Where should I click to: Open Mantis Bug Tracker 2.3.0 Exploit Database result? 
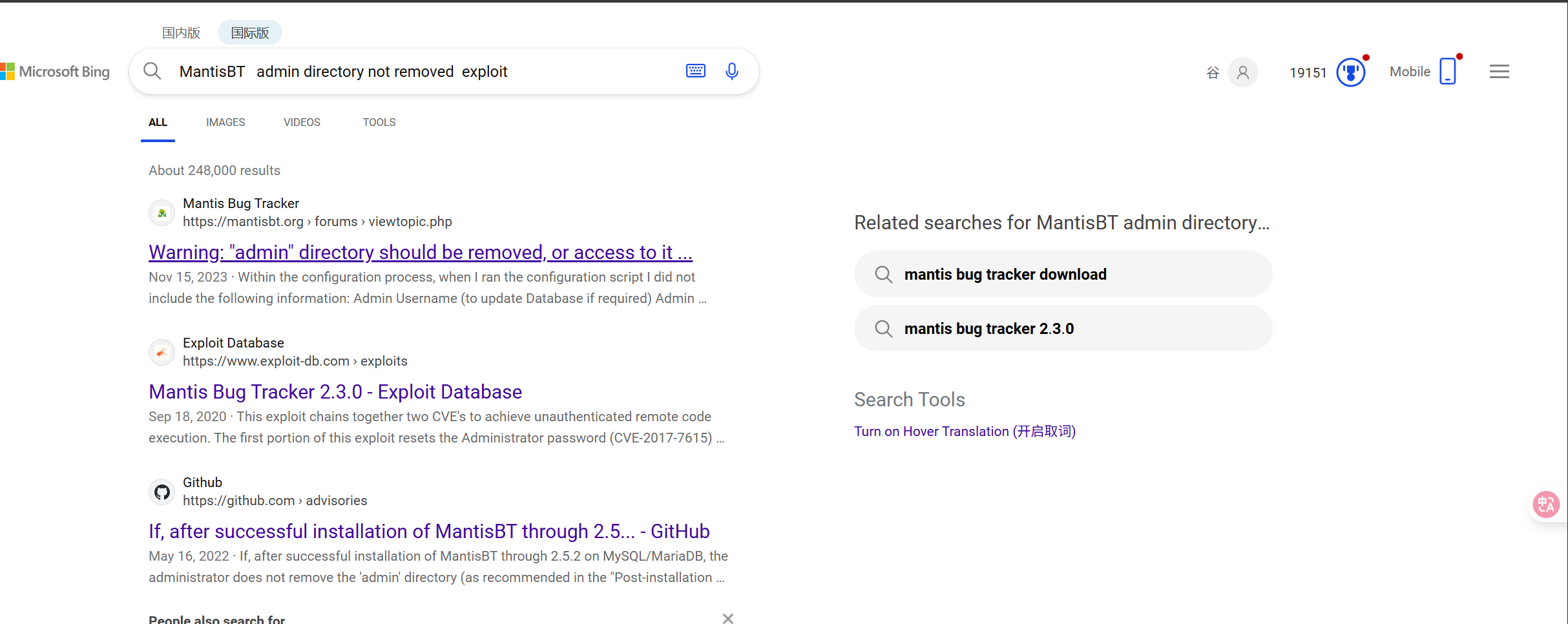pos(335,391)
